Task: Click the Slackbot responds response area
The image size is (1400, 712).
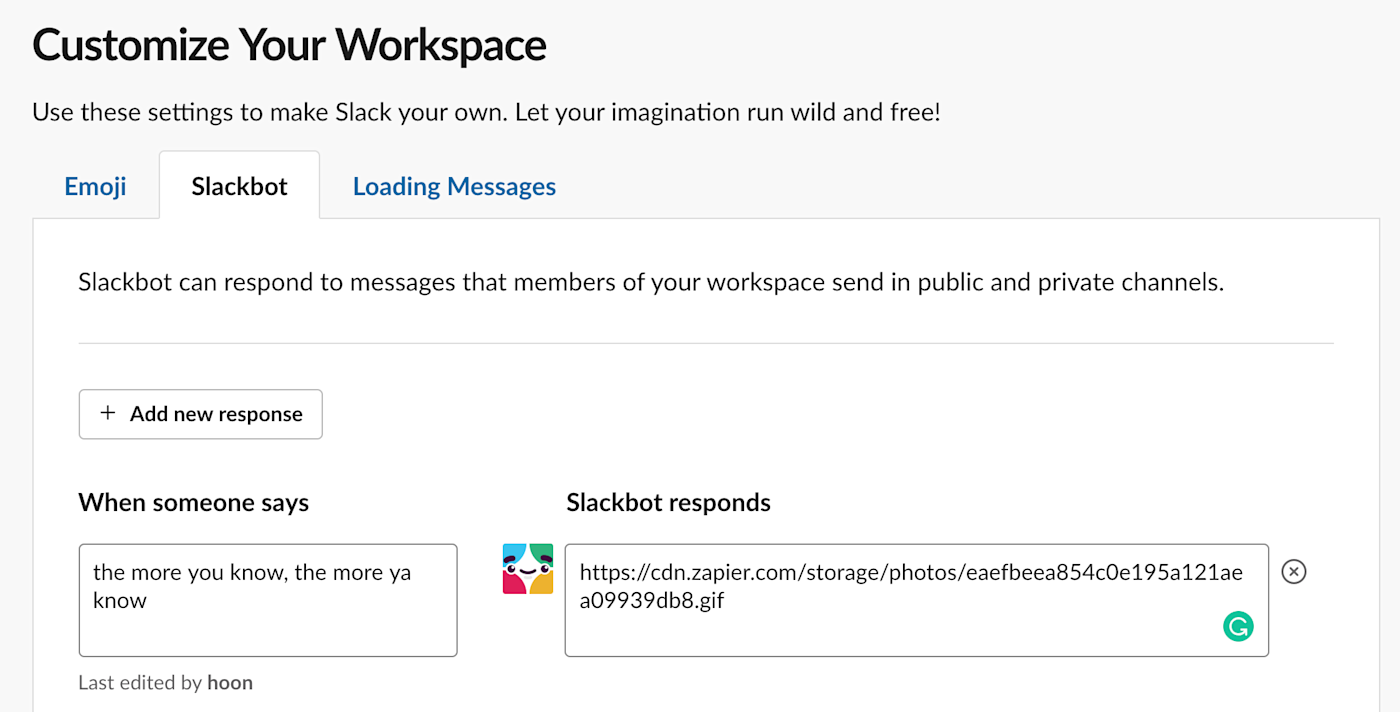Action: (916, 600)
